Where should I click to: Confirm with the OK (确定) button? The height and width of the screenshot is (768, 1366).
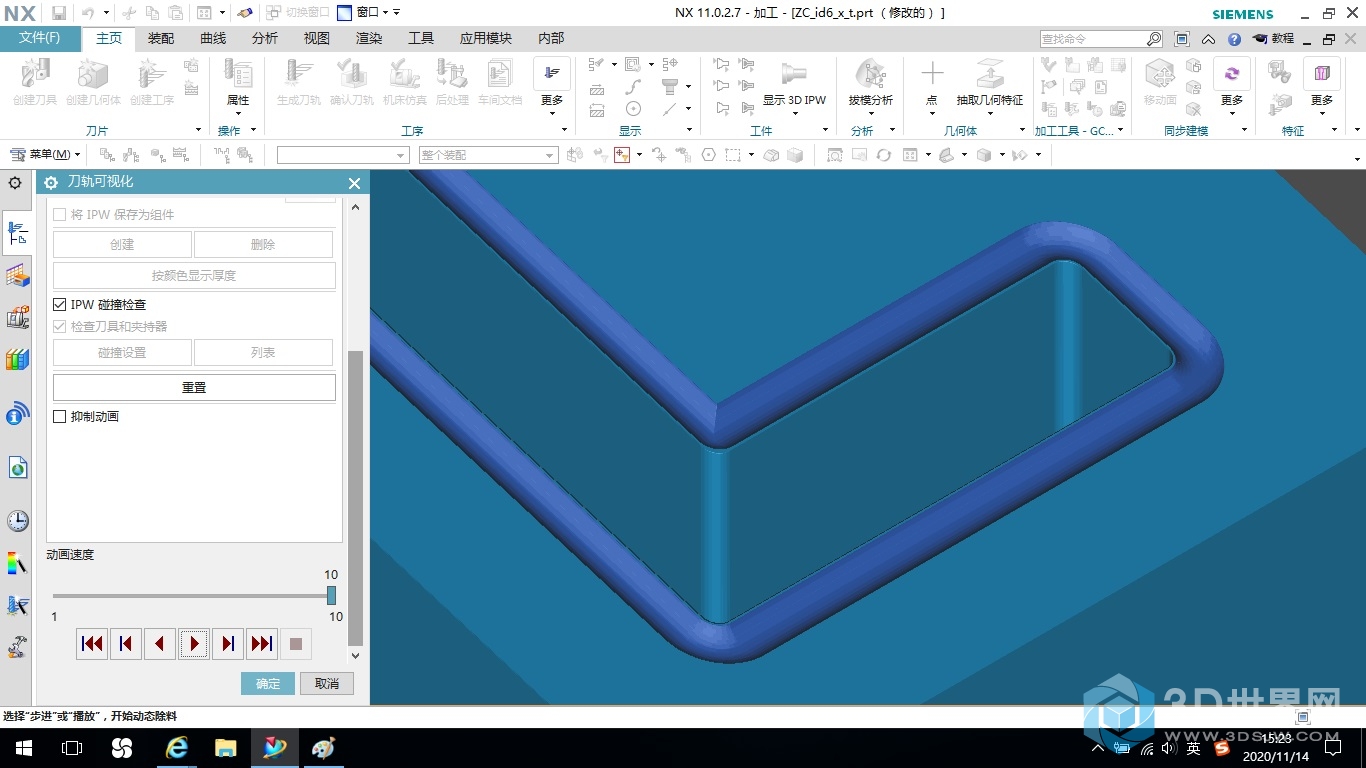(268, 683)
